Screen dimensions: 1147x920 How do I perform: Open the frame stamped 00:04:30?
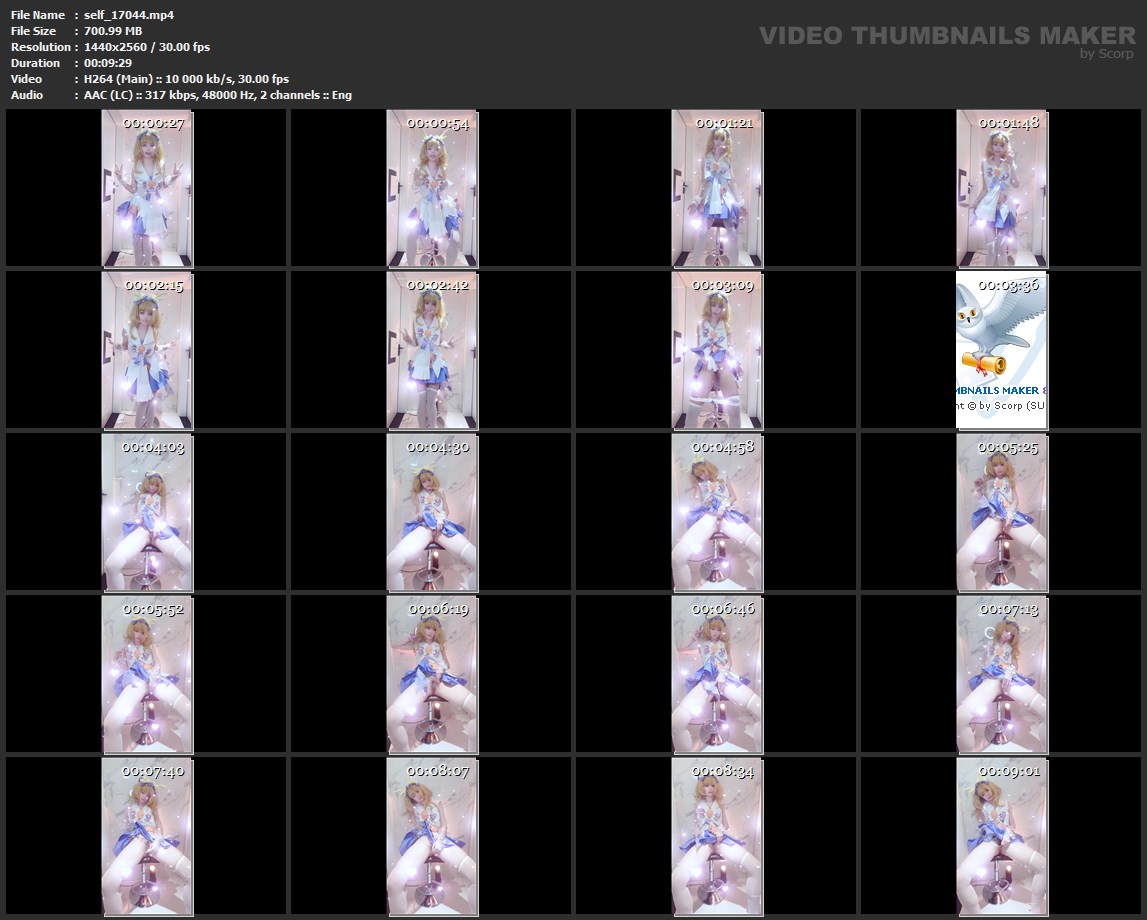(x=432, y=512)
